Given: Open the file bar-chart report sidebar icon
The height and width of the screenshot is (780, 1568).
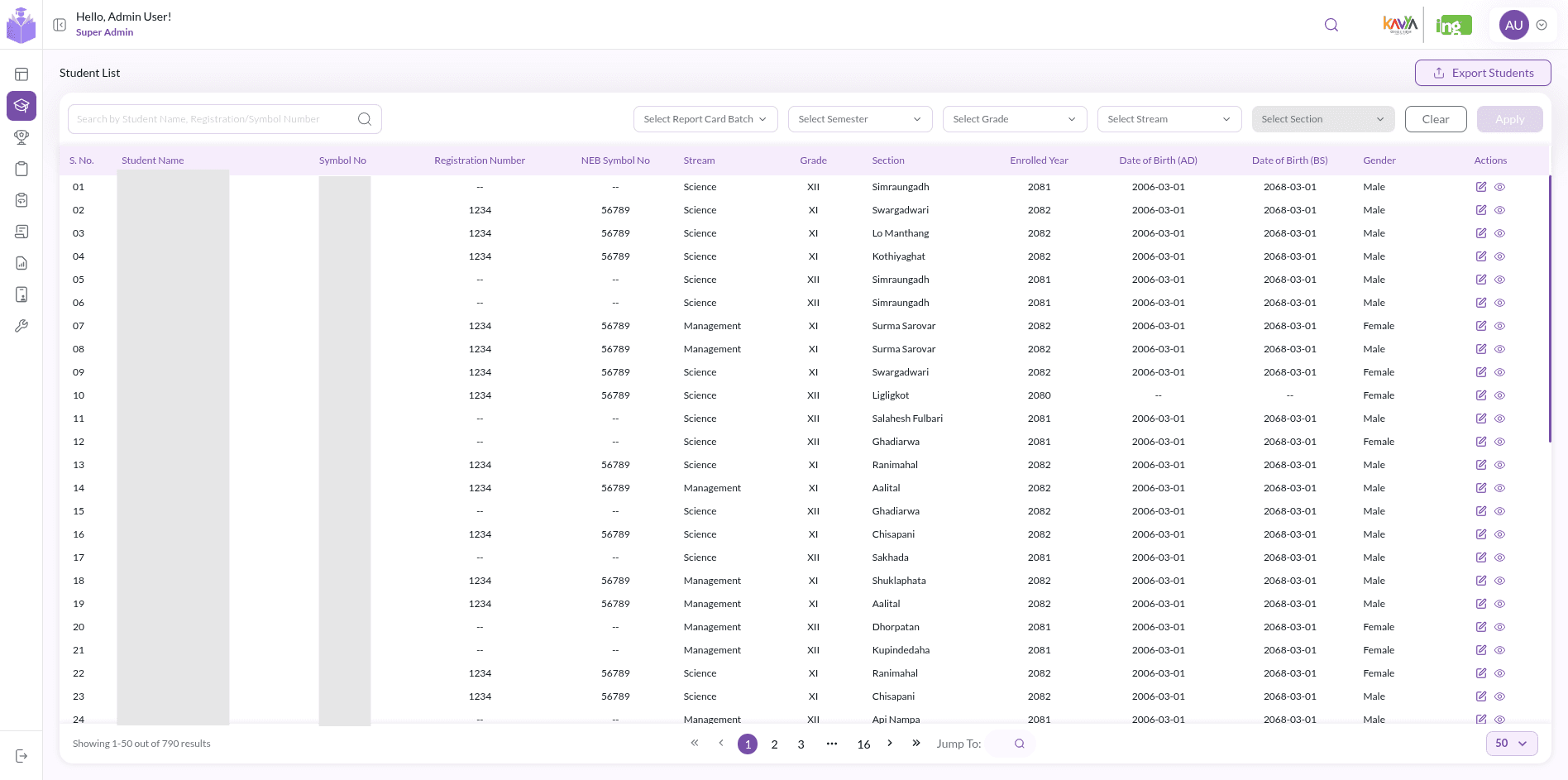Looking at the screenshot, I should click(x=22, y=263).
